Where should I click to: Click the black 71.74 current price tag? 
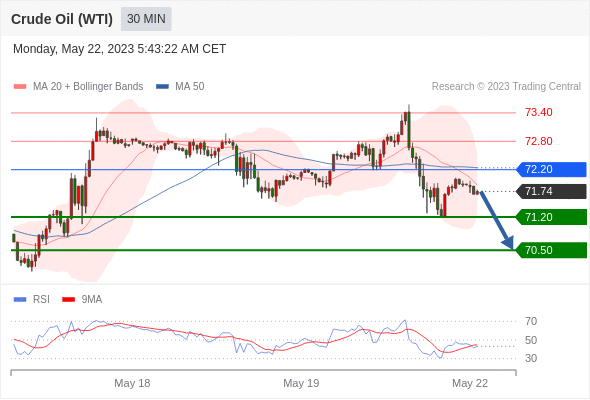[551, 191]
